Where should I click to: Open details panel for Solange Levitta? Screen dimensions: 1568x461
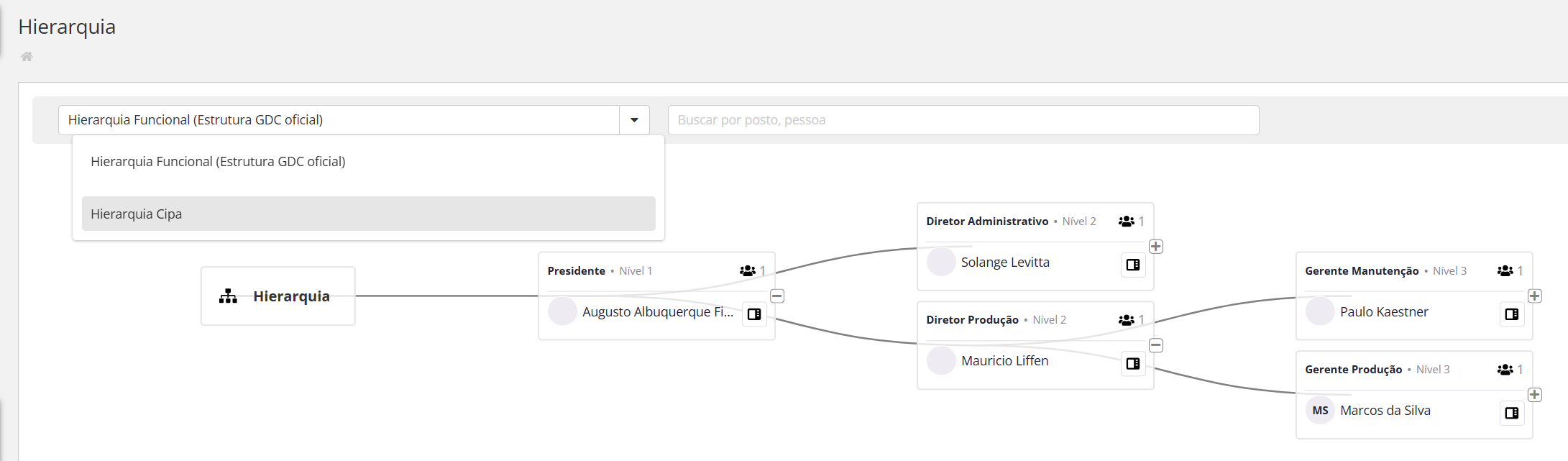(1133, 265)
